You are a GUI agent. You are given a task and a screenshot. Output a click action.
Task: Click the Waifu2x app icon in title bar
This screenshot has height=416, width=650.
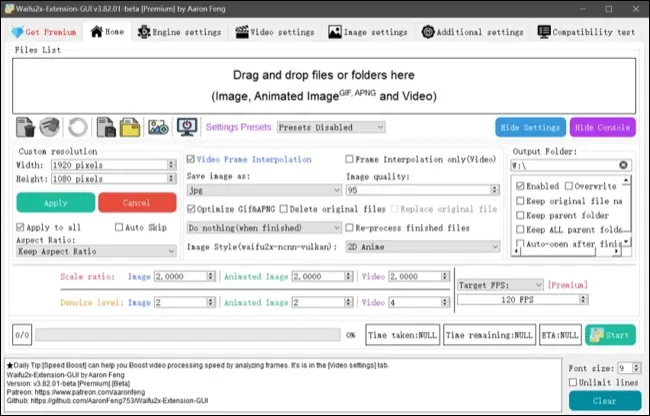point(9,8)
